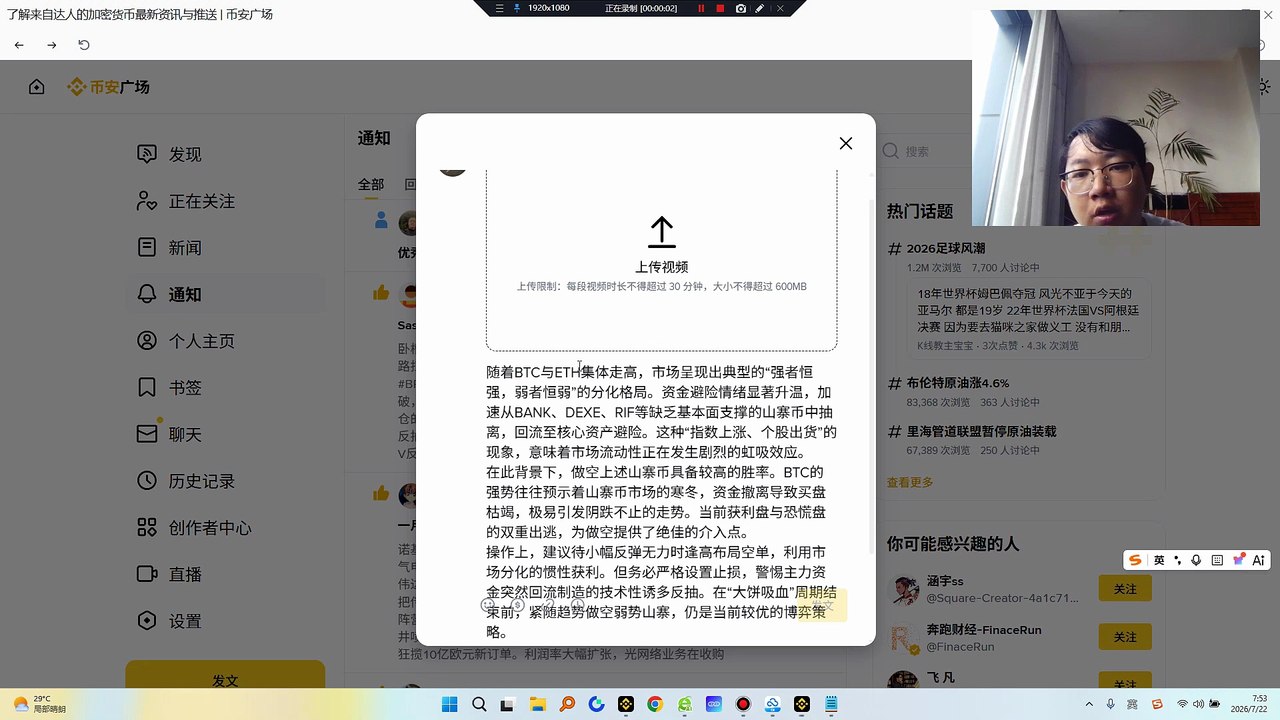Screen dimensions: 1280x720
Task: Click the 聊天 envelope icon
Action: [x=147, y=434]
